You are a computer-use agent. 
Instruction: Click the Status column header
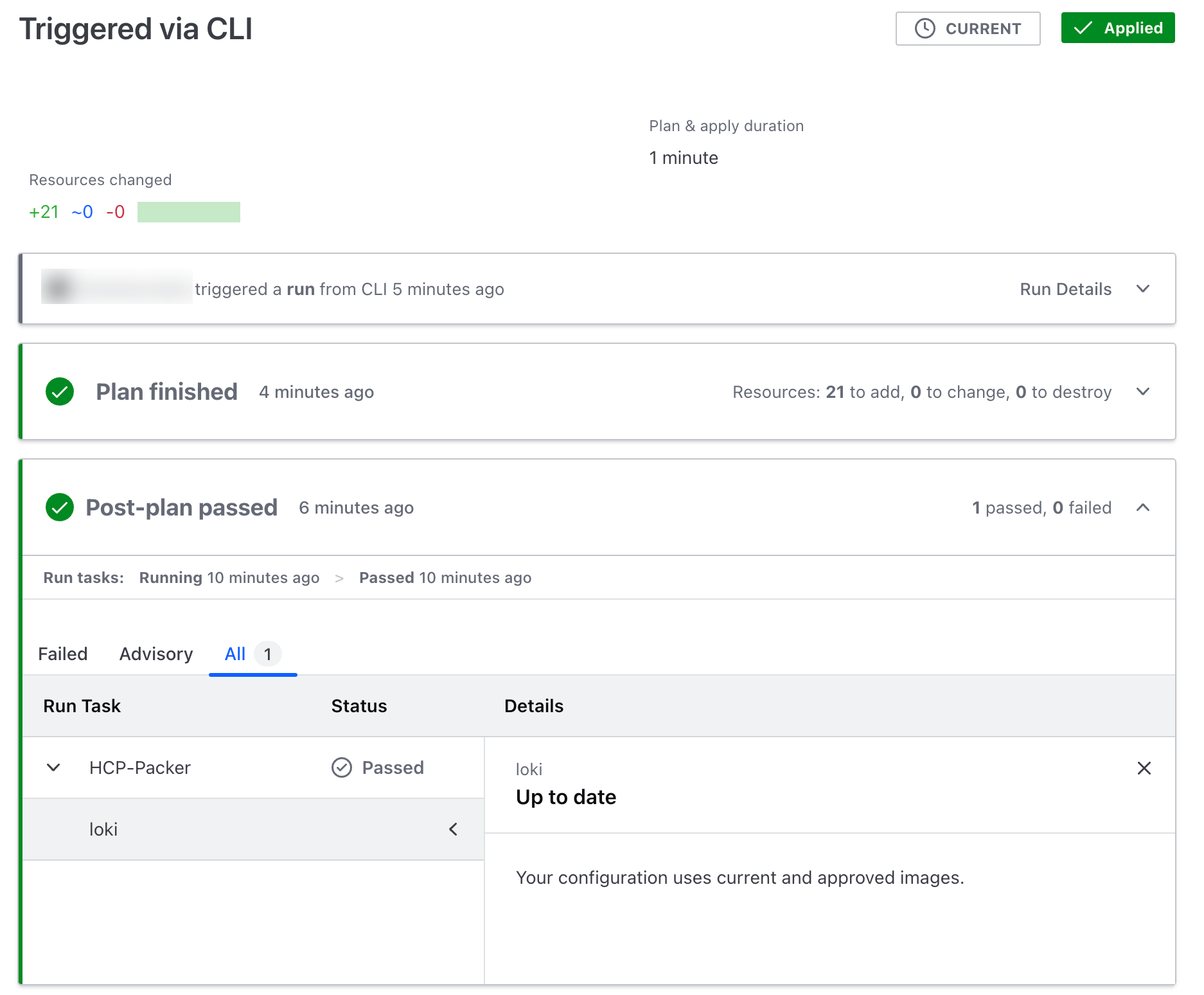359,706
